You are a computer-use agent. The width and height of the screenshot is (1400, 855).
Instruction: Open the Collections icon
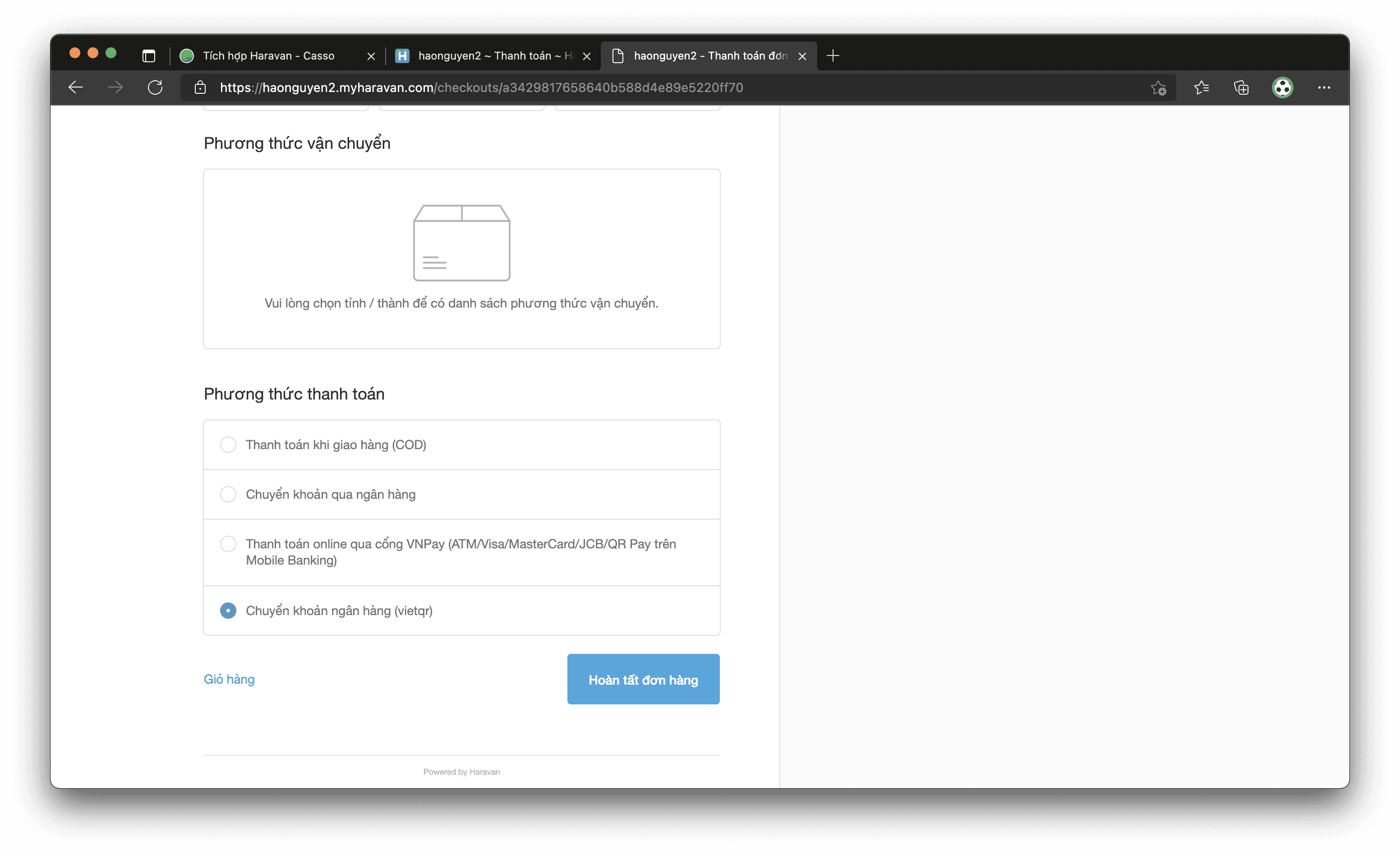(x=1241, y=87)
